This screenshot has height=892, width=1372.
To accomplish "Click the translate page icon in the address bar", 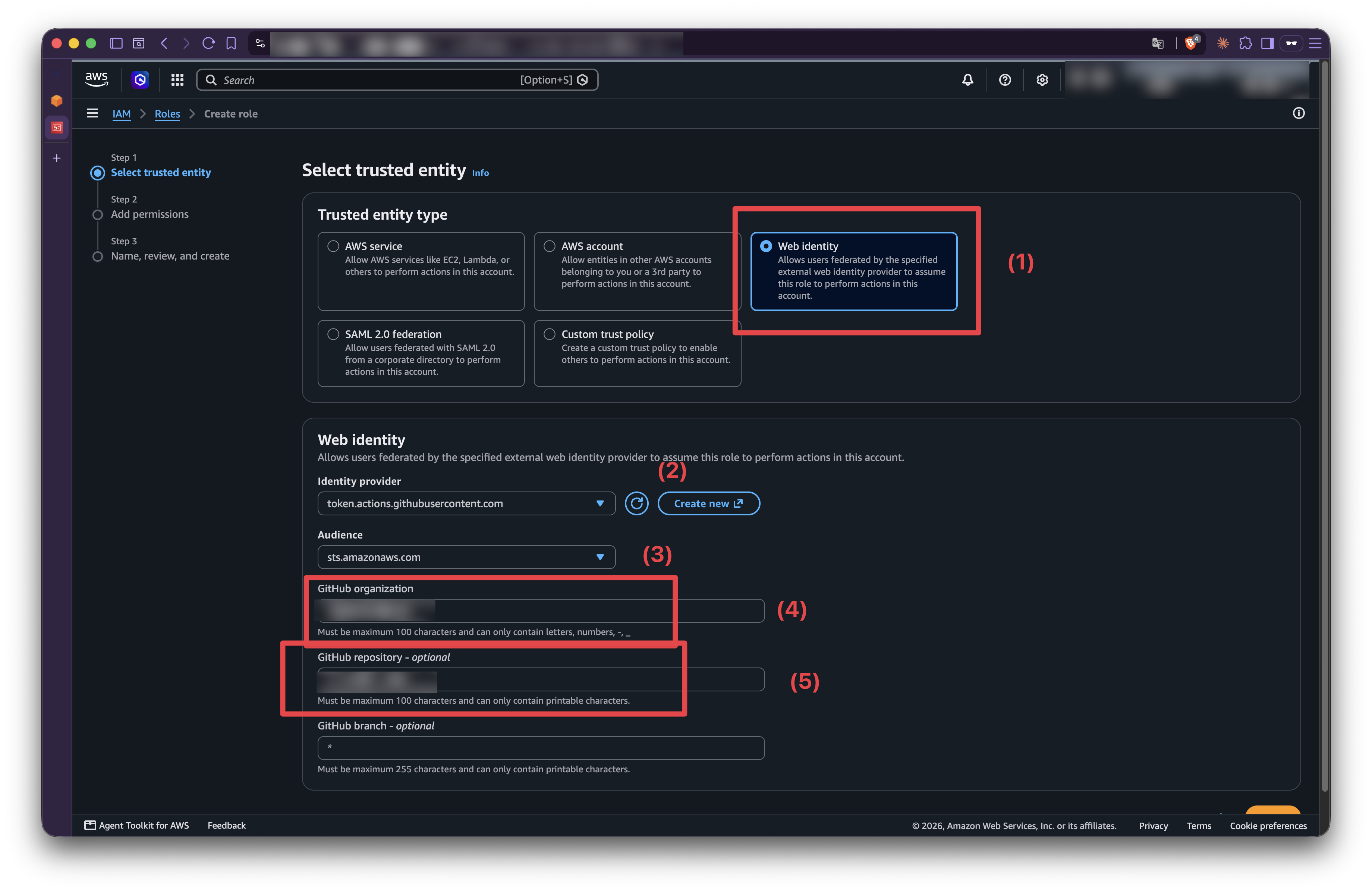I will [x=1158, y=43].
